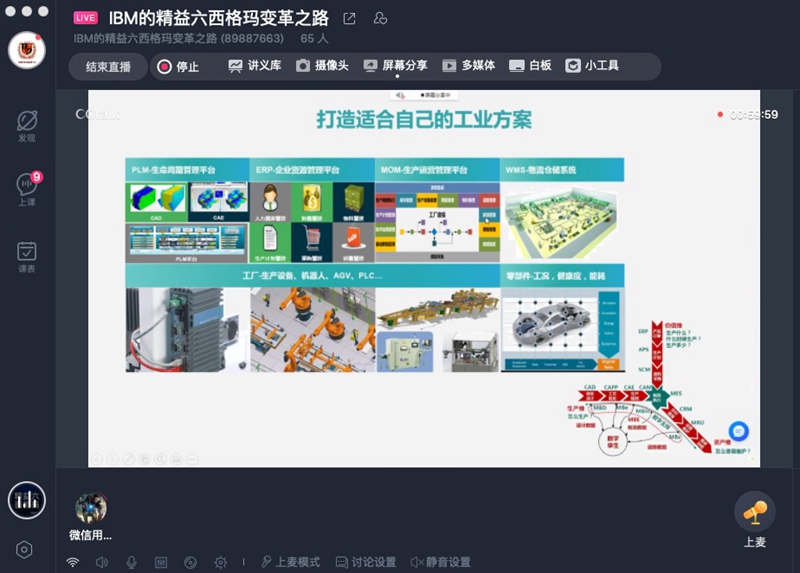Open the 课表 schedule sidebar icon
The image size is (800, 573).
27,257
